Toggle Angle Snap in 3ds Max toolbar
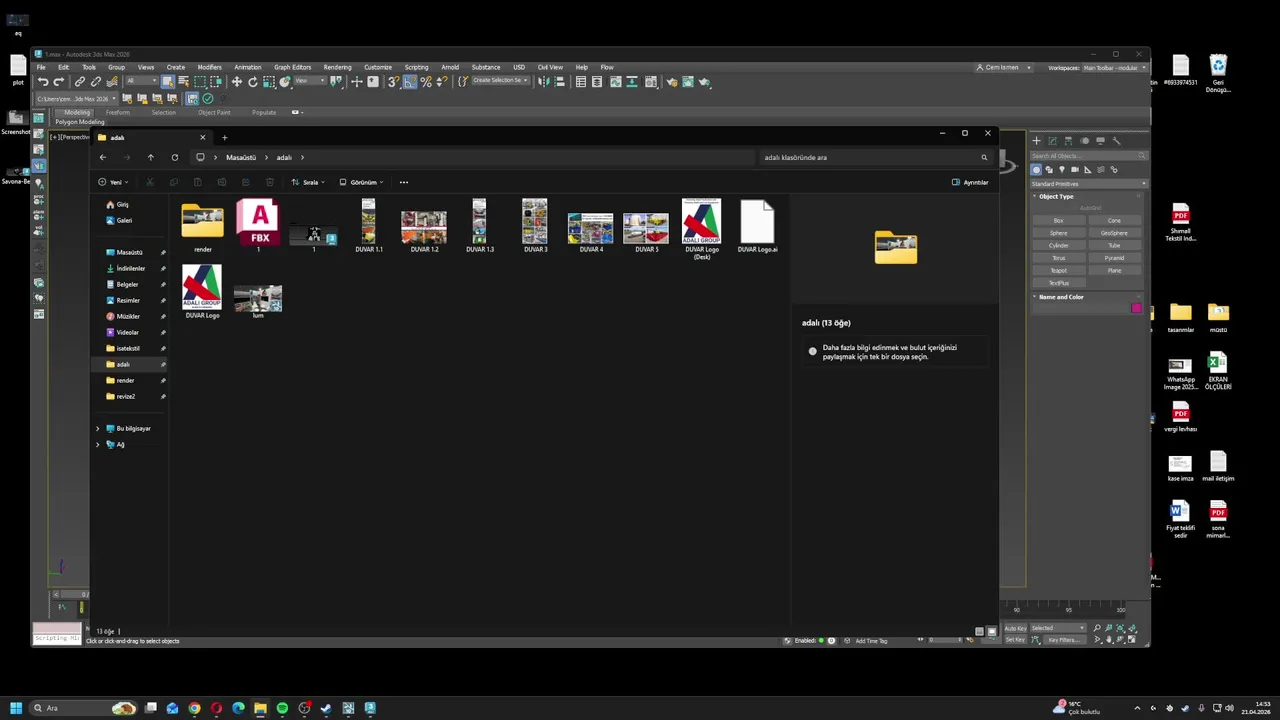Viewport: 1280px width, 720px height. pos(410,82)
